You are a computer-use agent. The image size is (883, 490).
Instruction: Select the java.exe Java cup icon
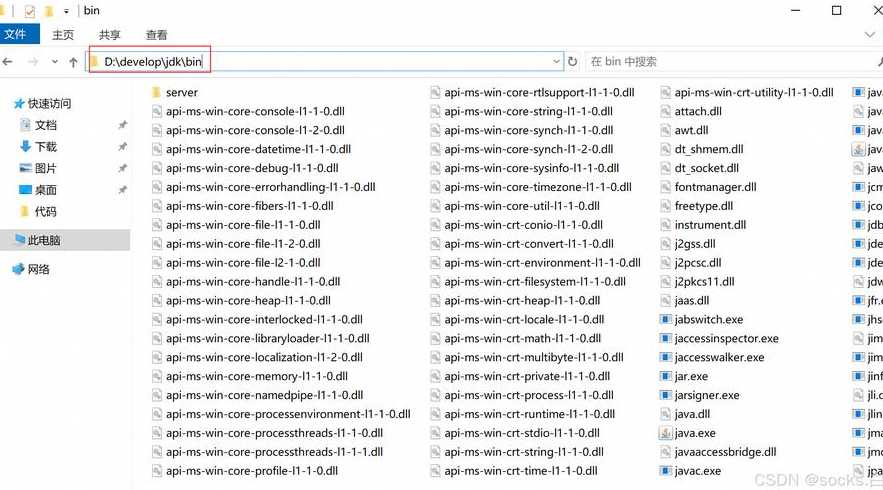[x=666, y=433]
